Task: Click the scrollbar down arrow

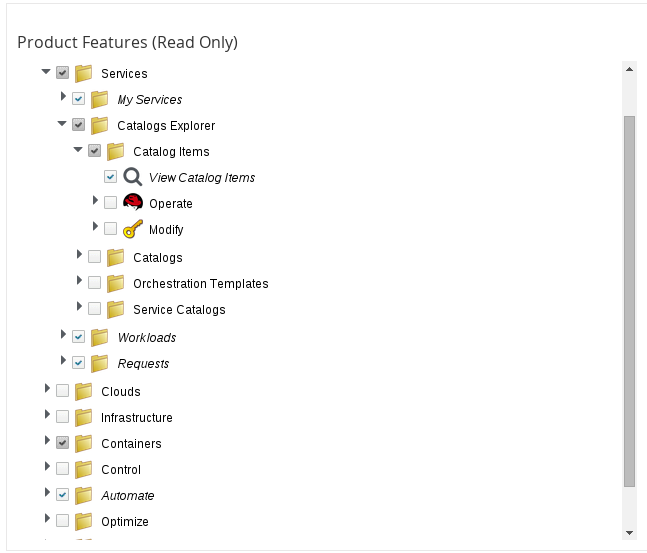Action: [629, 533]
